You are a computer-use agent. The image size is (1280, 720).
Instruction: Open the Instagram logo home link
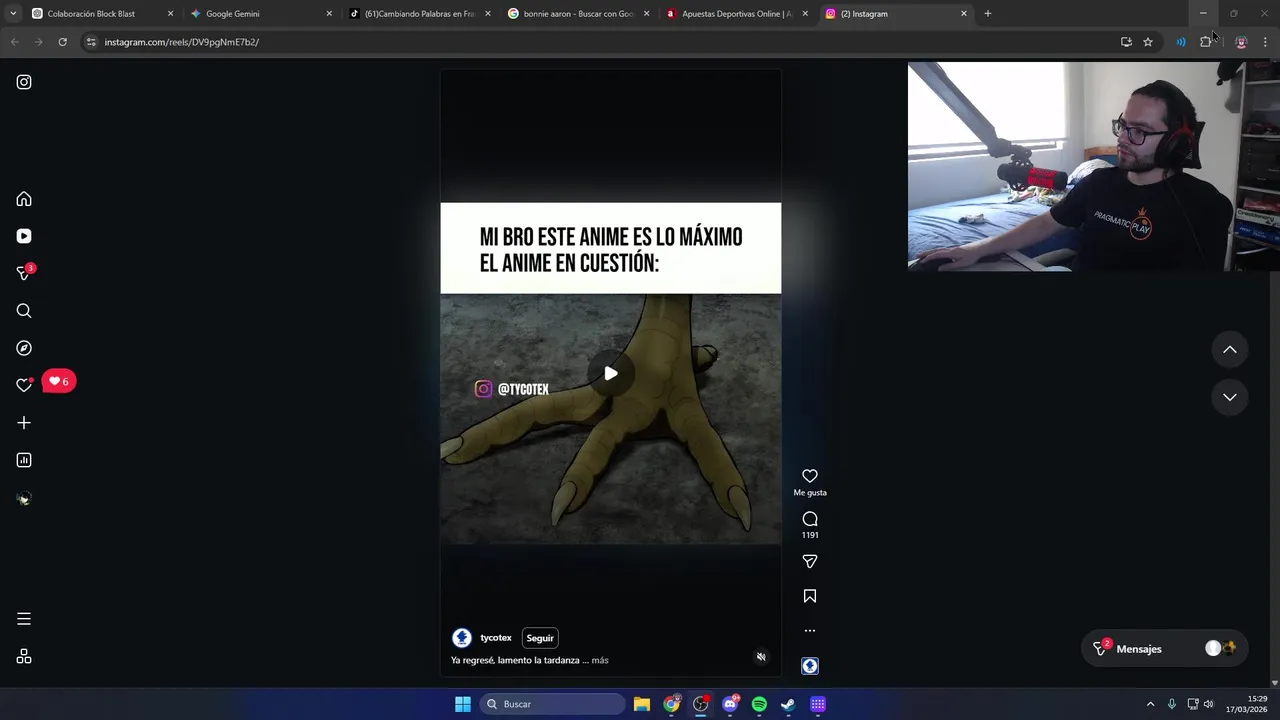(x=24, y=82)
